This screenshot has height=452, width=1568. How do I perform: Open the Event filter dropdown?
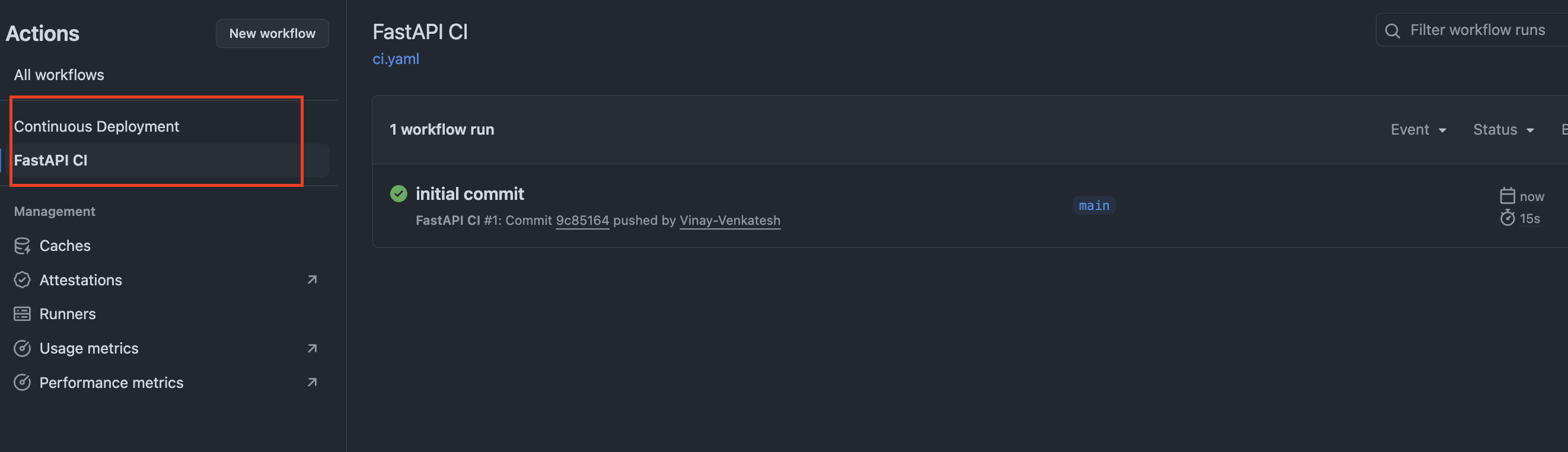click(x=1419, y=130)
